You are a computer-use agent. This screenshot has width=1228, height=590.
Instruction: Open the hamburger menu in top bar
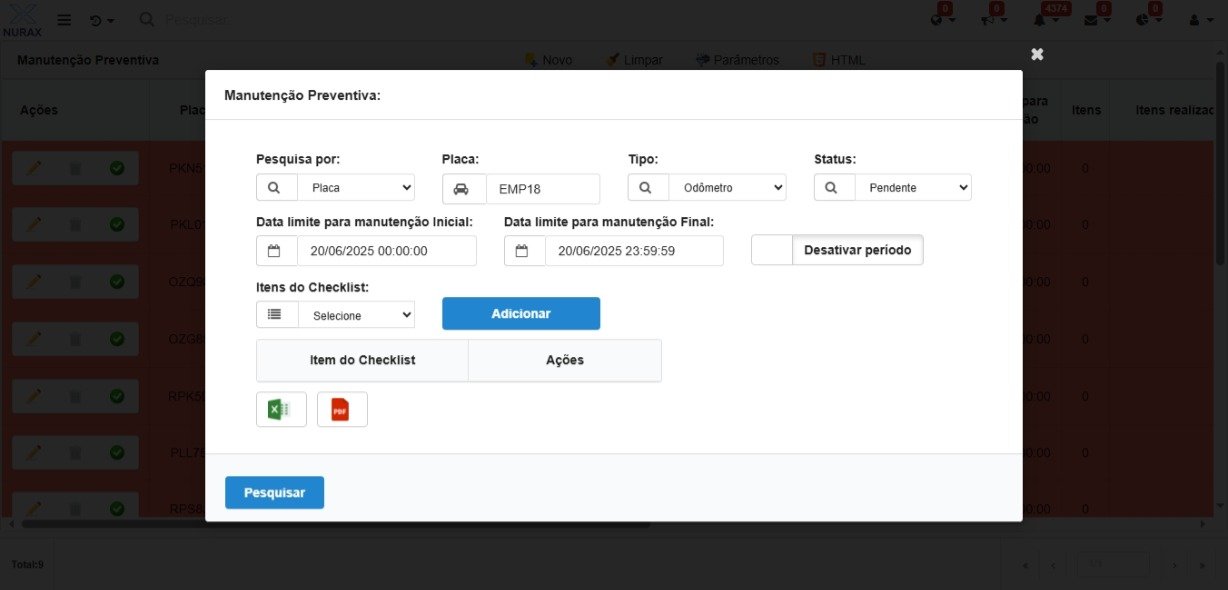tap(64, 20)
